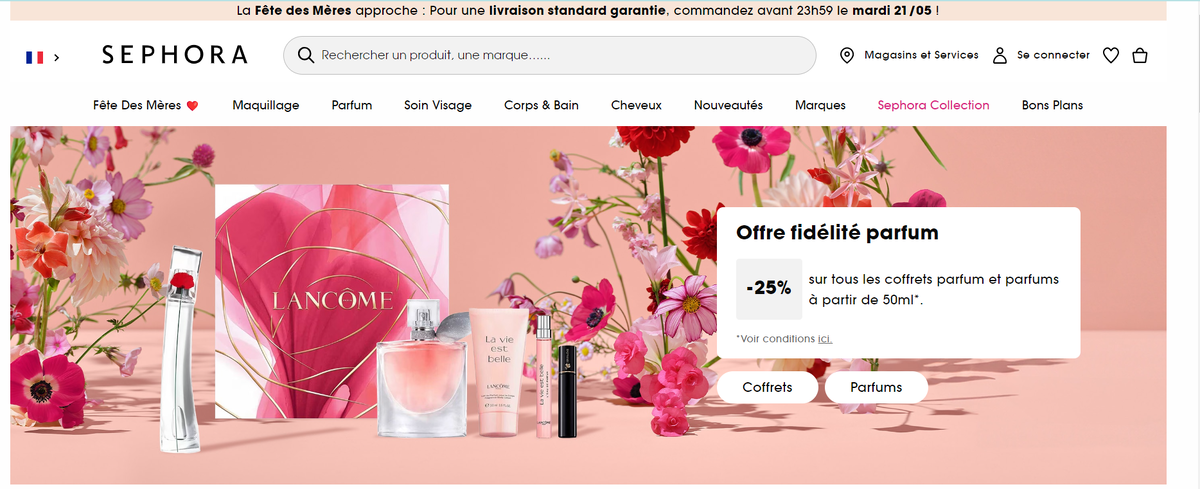Go to Sephora Collection section
This screenshot has width=1200, height=489.
(x=933, y=105)
